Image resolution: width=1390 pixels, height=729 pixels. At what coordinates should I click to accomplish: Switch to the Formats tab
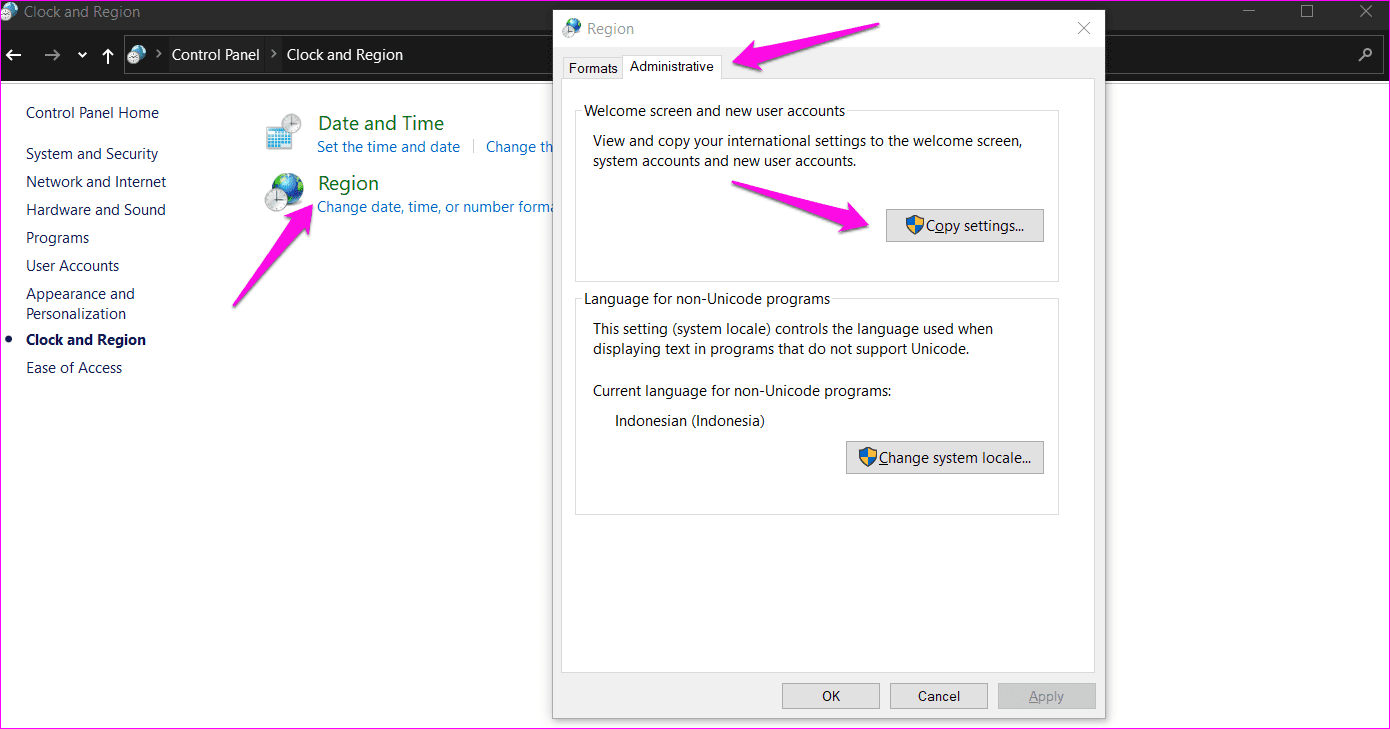coord(593,68)
